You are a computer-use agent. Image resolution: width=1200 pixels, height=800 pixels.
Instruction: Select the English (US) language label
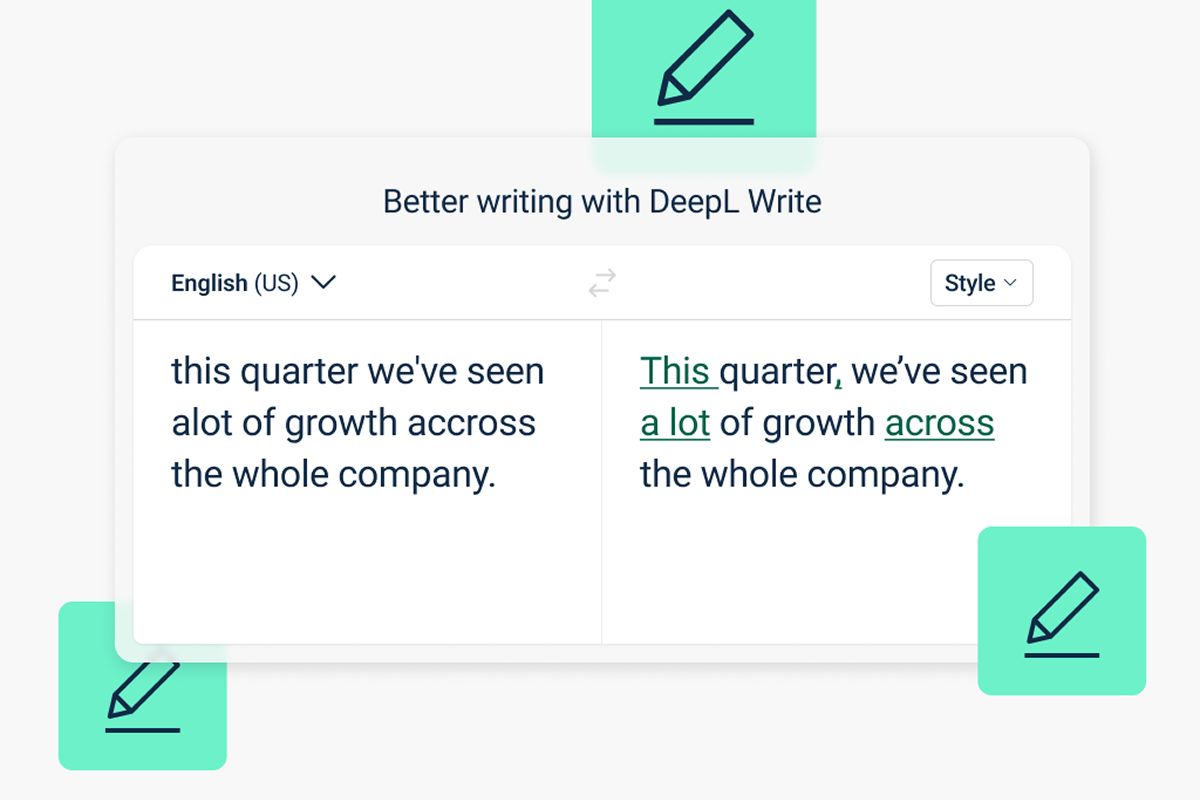(x=234, y=283)
